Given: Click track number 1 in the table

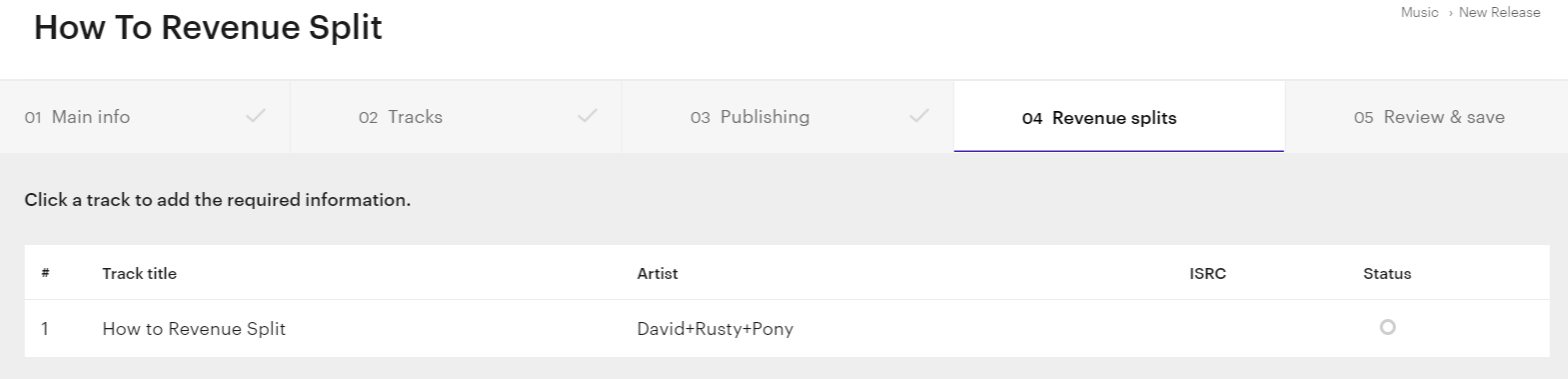Looking at the screenshot, I should coord(45,329).
